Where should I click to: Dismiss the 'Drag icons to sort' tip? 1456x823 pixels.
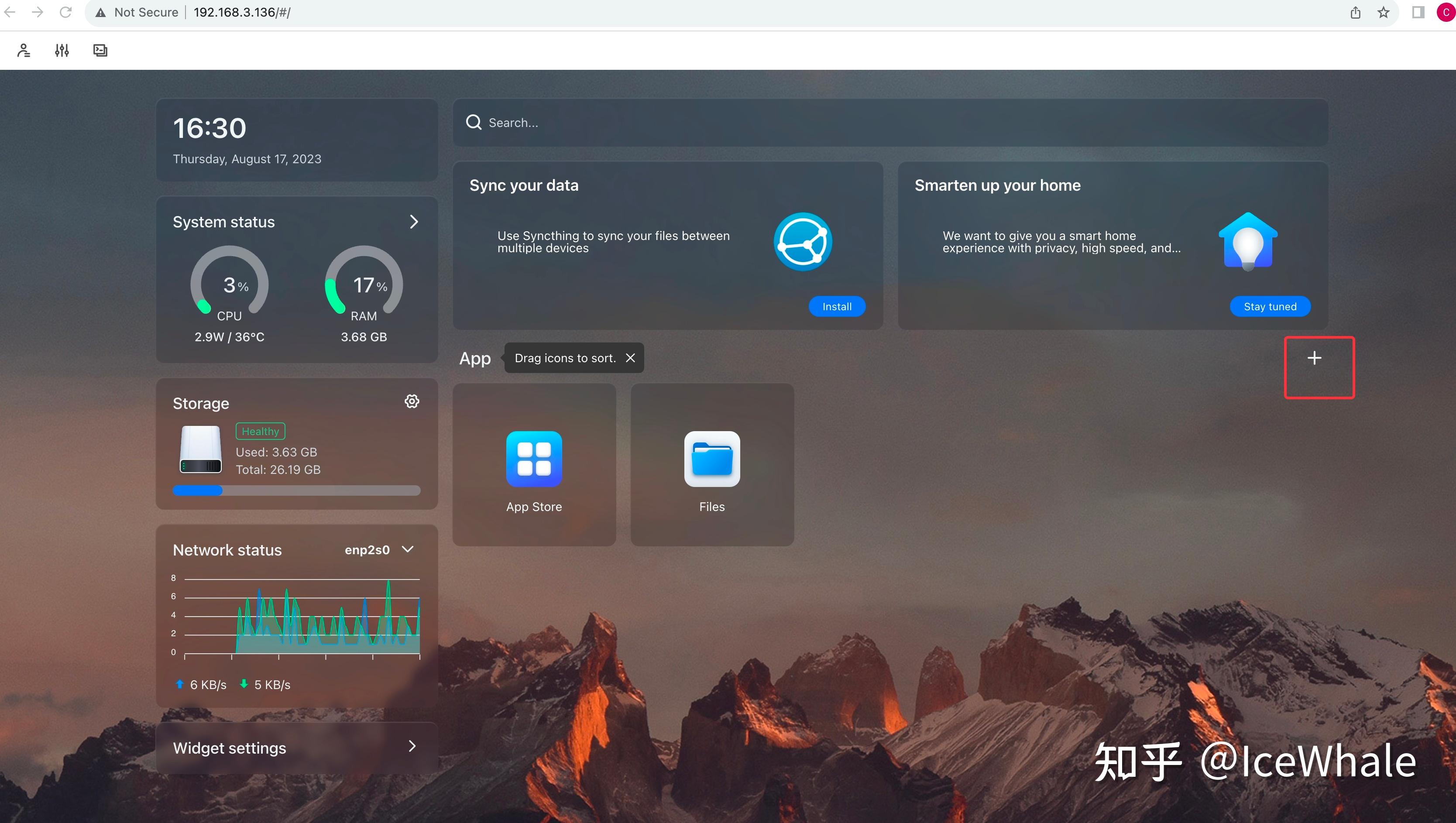pyautogui.click(x=630, y=358)
